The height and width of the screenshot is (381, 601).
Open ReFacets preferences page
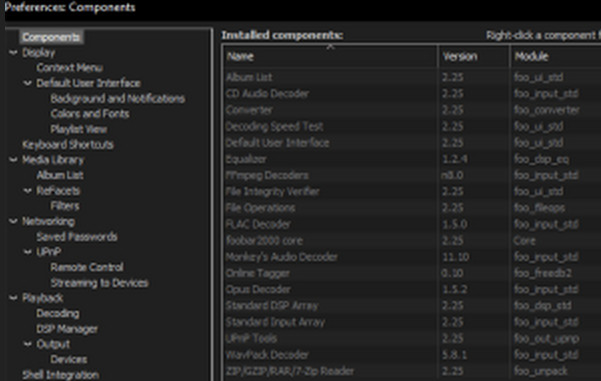[58, 190]
